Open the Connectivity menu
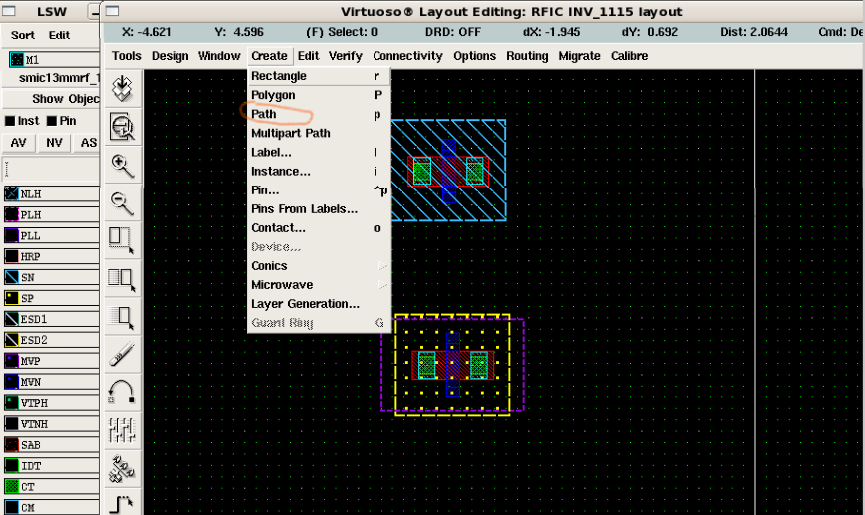This screenshot has width=865, height=515. 408,56
